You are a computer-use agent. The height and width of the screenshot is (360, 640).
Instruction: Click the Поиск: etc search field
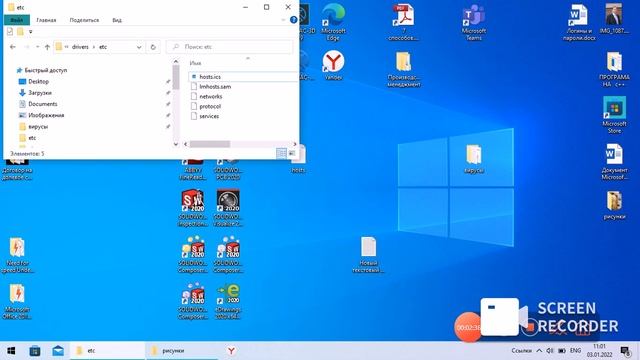[x=230, y=47]
